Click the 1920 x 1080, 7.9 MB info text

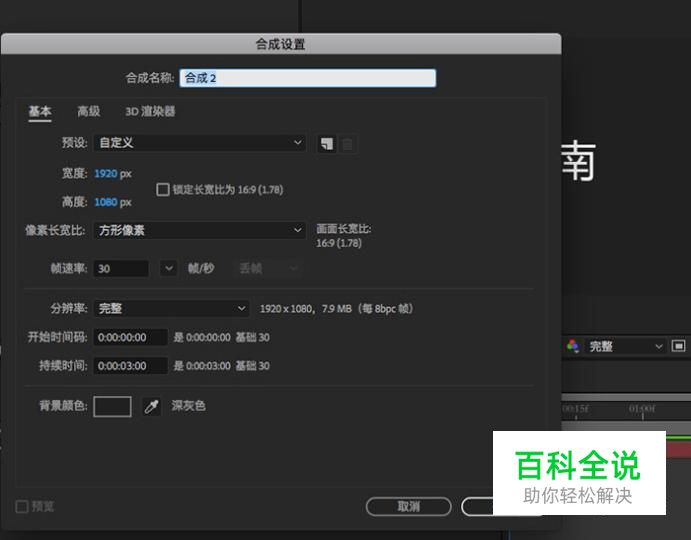point(336,309)
